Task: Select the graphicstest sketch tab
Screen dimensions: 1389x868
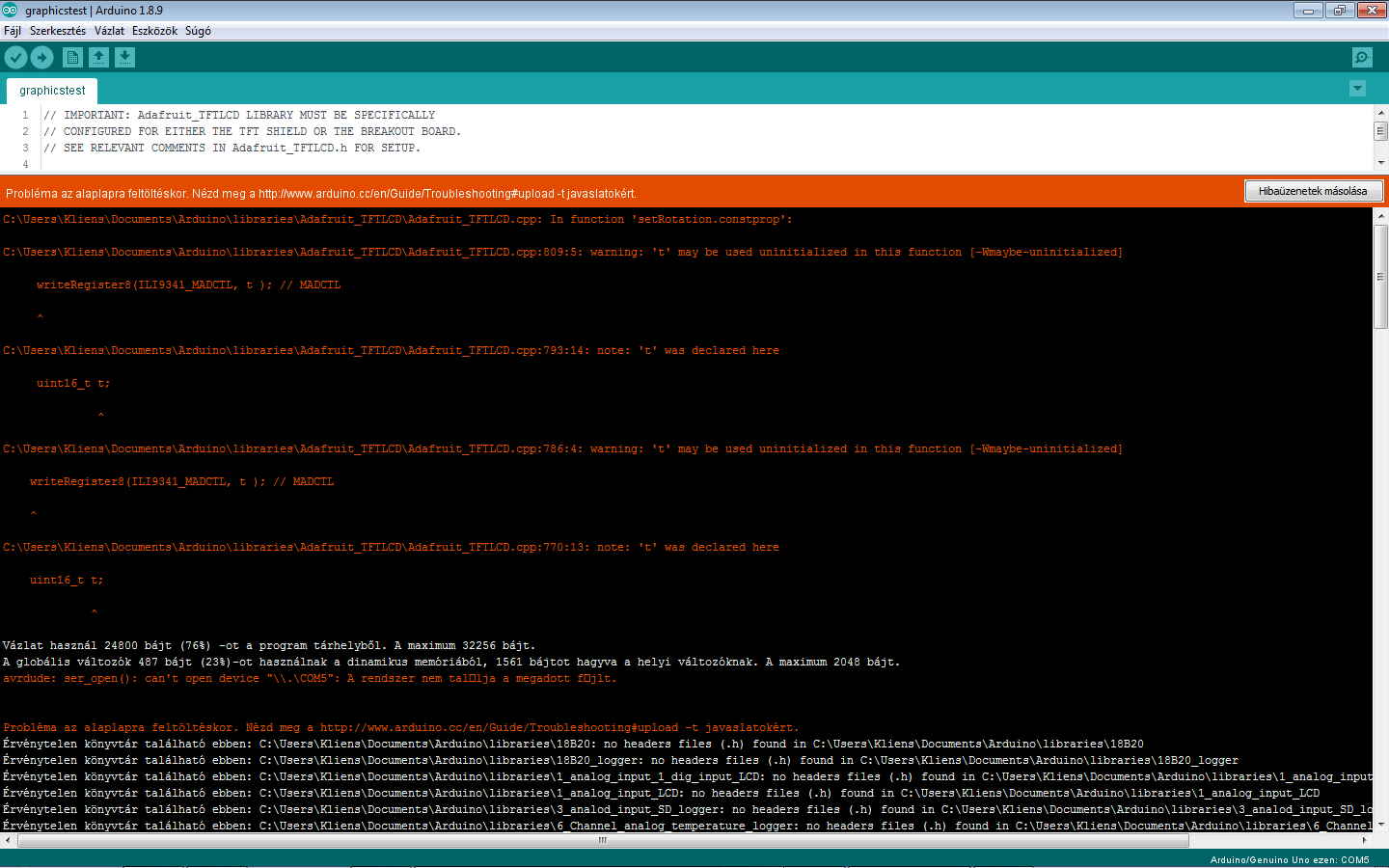Action: [52, 91]
